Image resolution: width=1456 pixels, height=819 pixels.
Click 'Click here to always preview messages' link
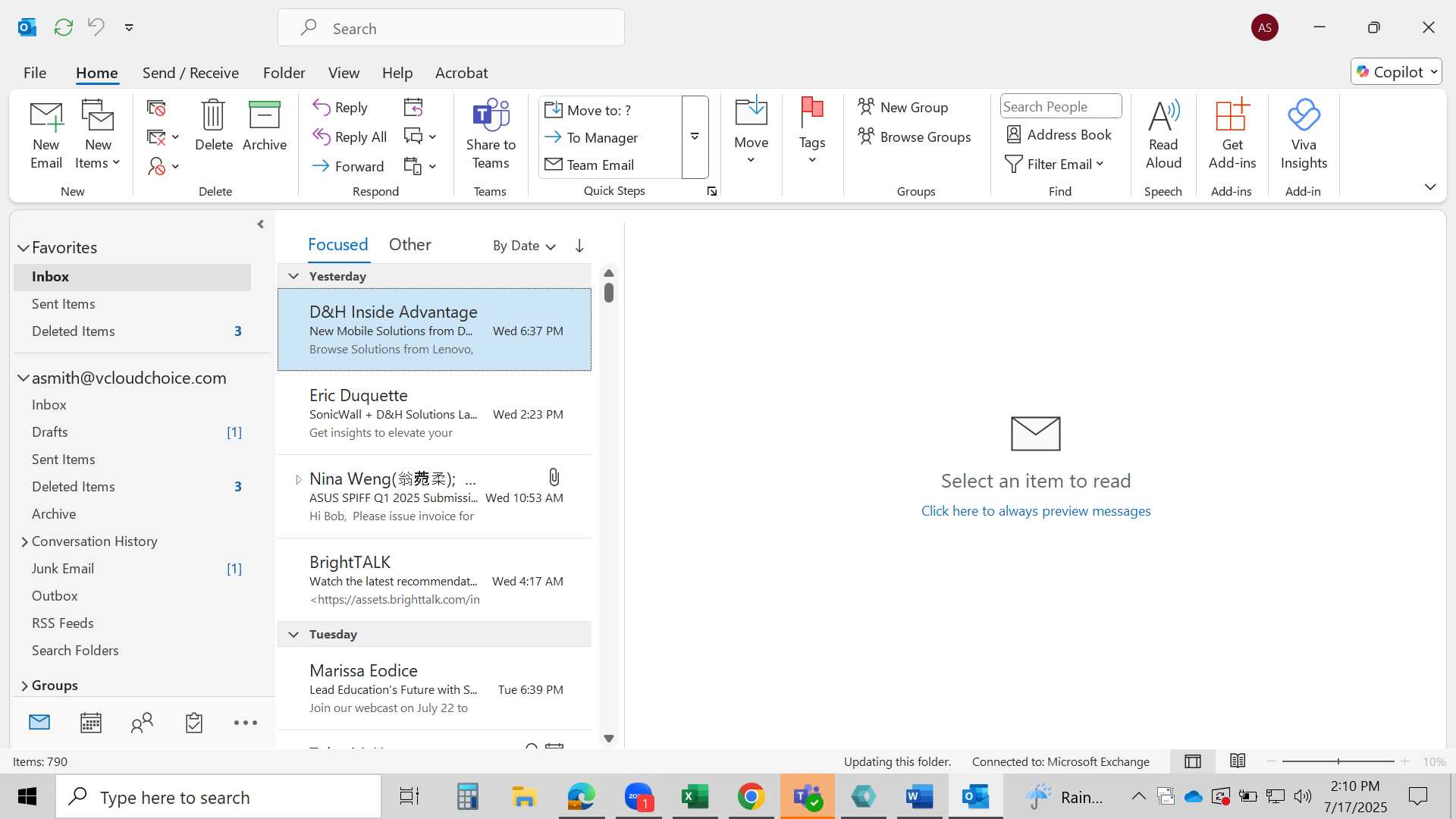[1036, 511]
